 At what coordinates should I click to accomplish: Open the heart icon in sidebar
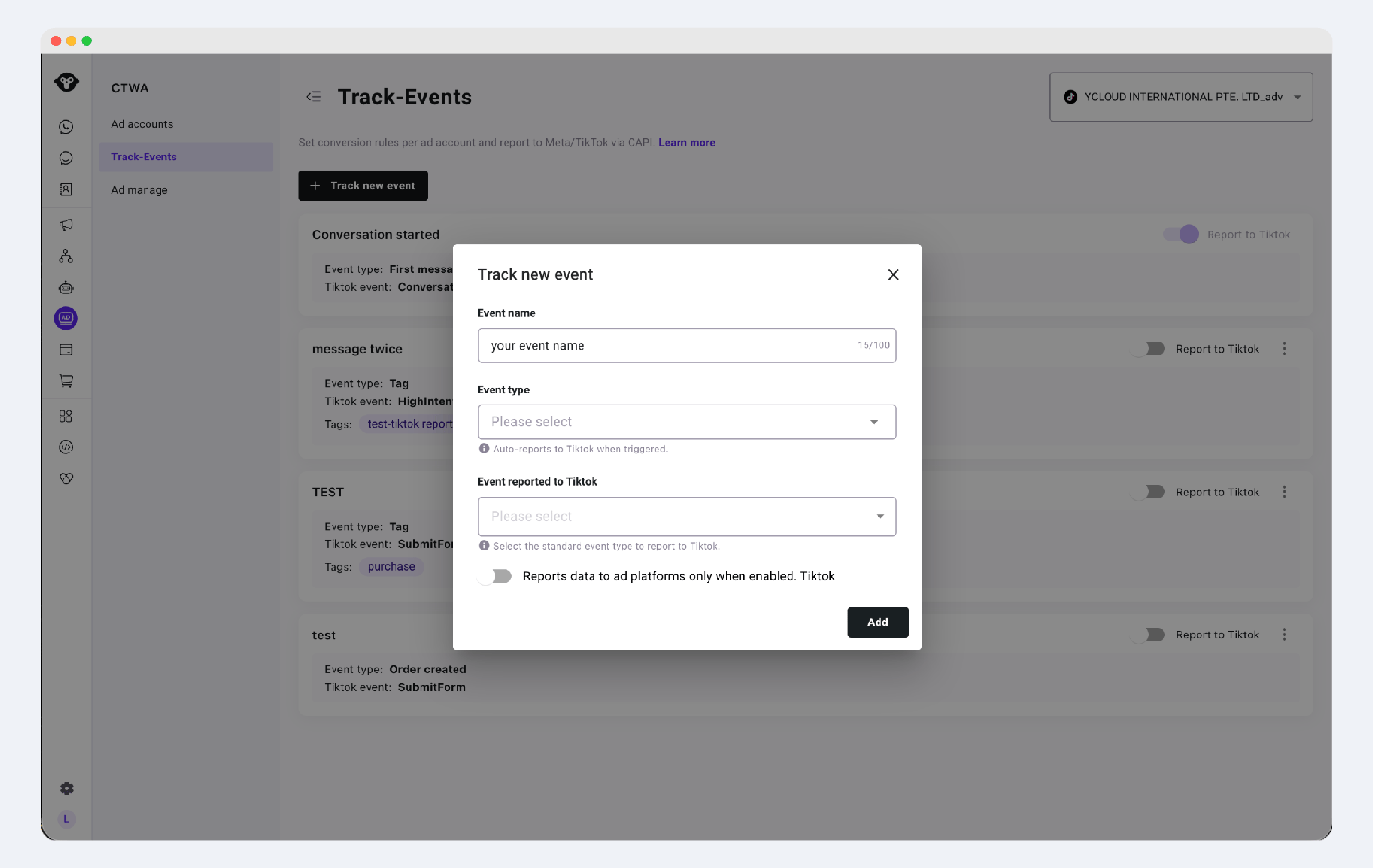[x=66, y=478]
